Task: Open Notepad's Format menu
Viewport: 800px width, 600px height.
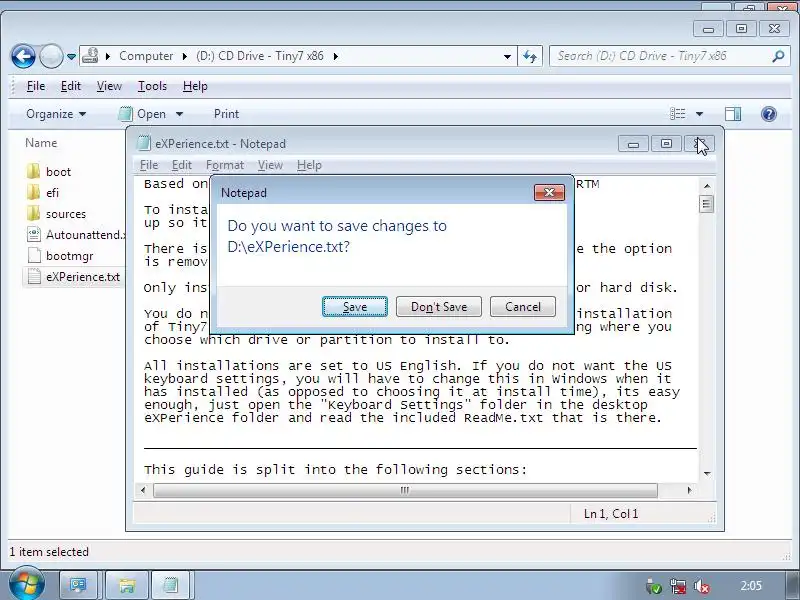Action: coord(224,165)
